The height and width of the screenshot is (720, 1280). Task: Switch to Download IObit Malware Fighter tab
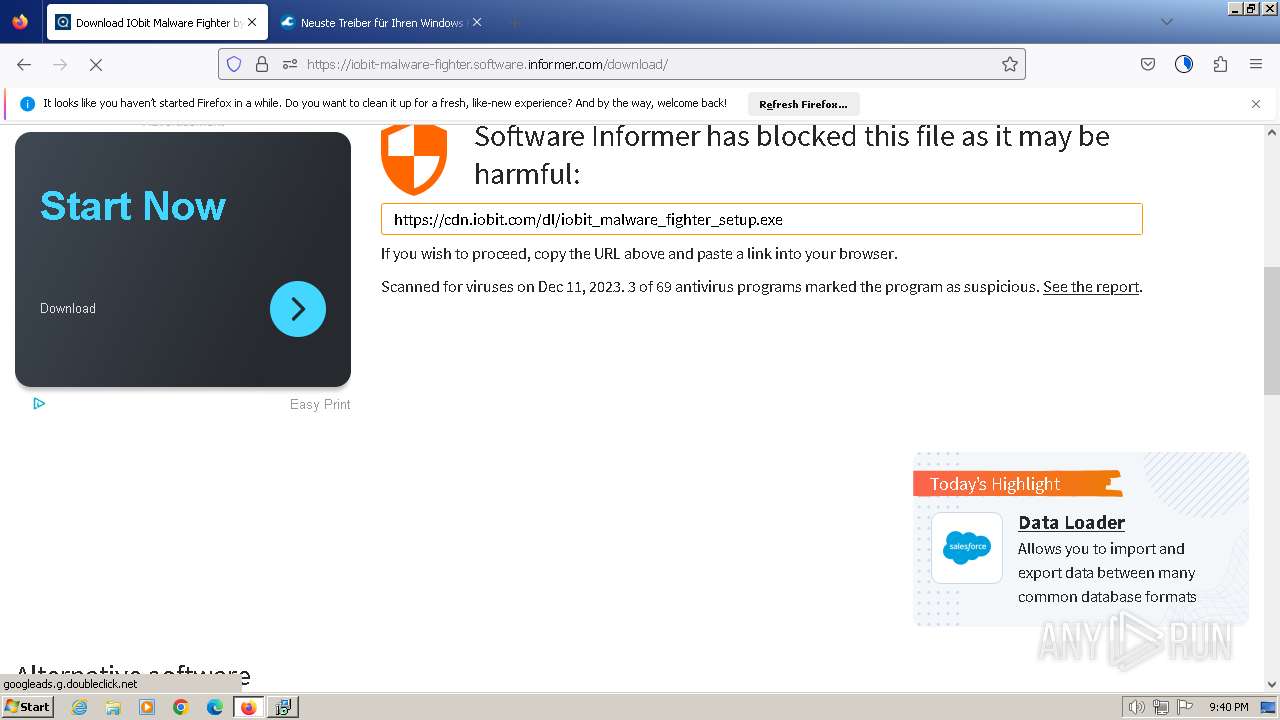[157, 22]
